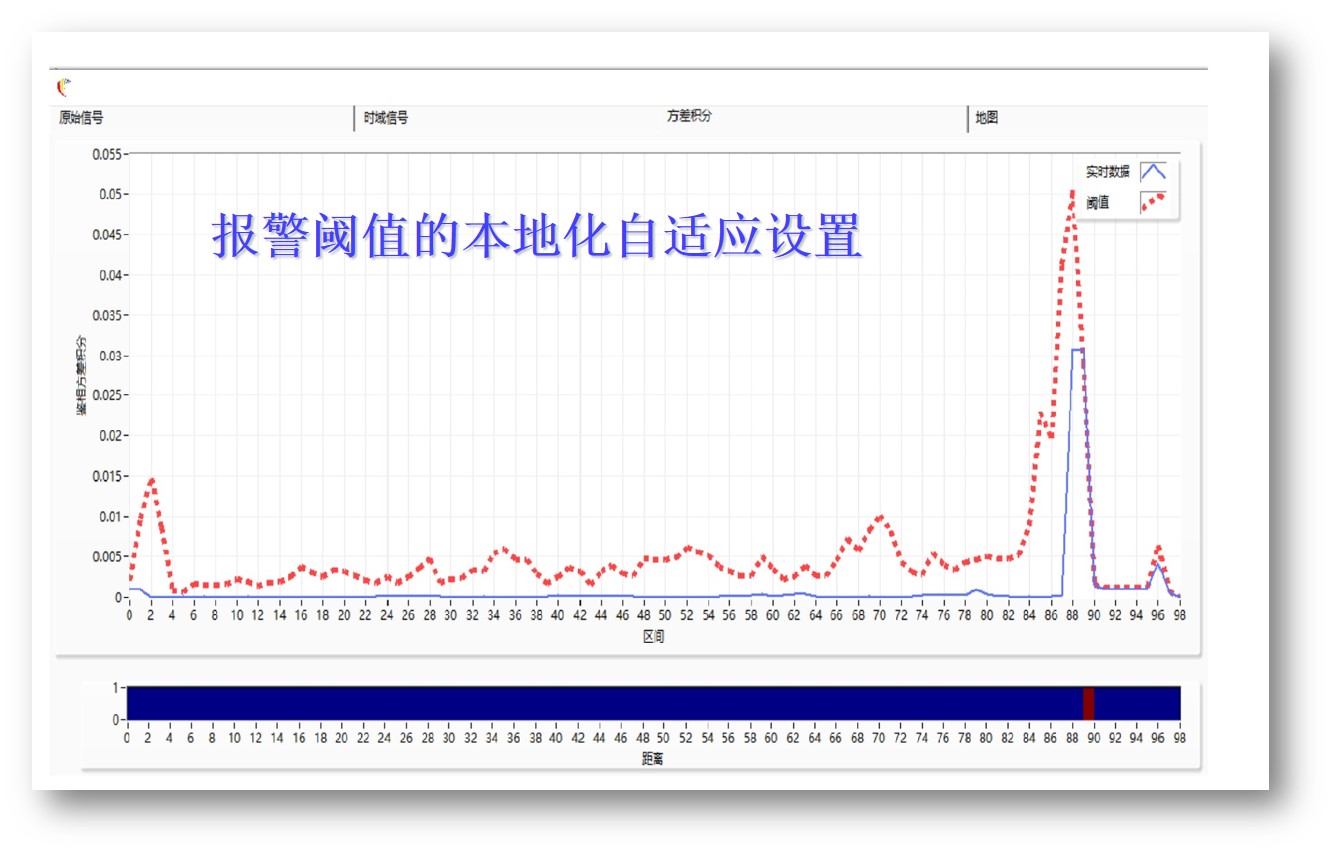The image size is (1334, 855).
Task: Select the 方差积分 tab
Action: [x=689, y=116]
